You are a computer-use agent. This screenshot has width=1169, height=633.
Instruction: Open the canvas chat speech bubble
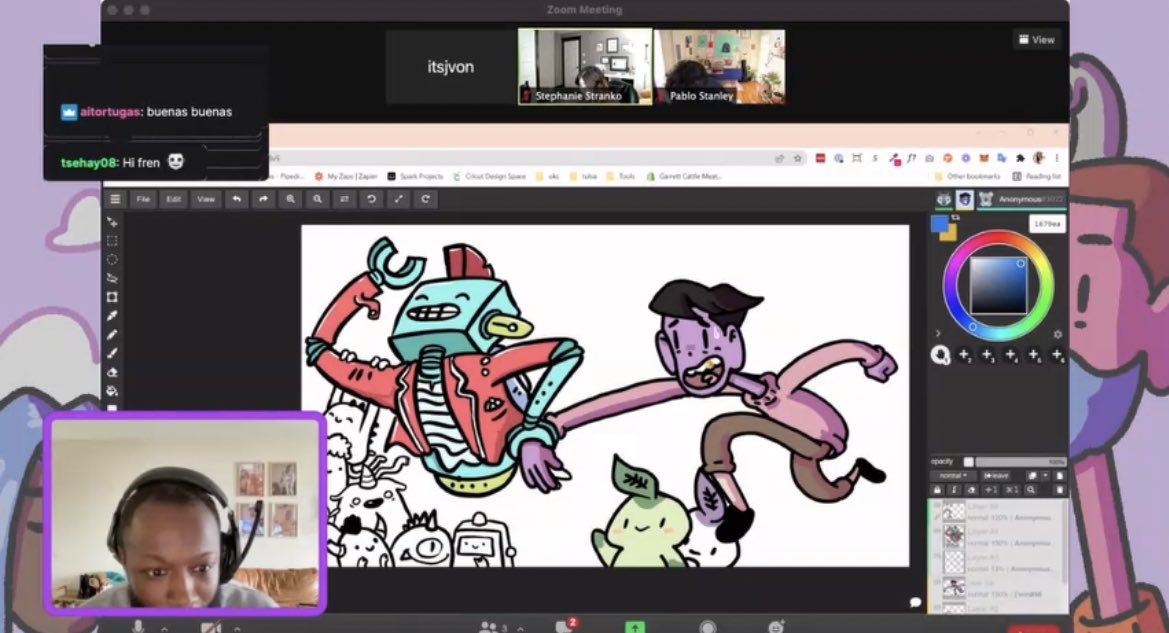tap(916, 602)
